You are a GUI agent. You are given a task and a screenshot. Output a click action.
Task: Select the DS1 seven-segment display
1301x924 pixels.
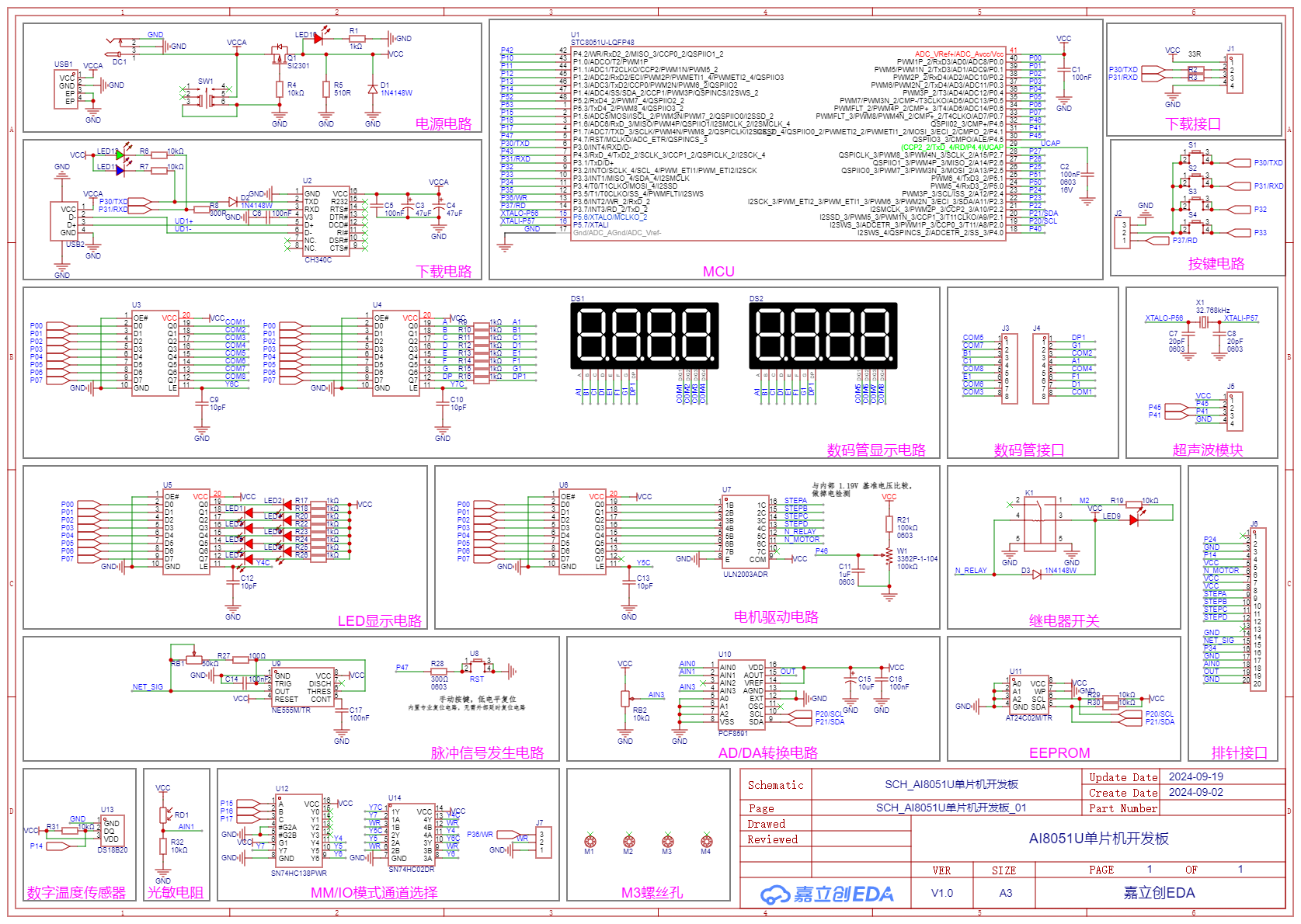pyautogui.click(x=645, y=335)
